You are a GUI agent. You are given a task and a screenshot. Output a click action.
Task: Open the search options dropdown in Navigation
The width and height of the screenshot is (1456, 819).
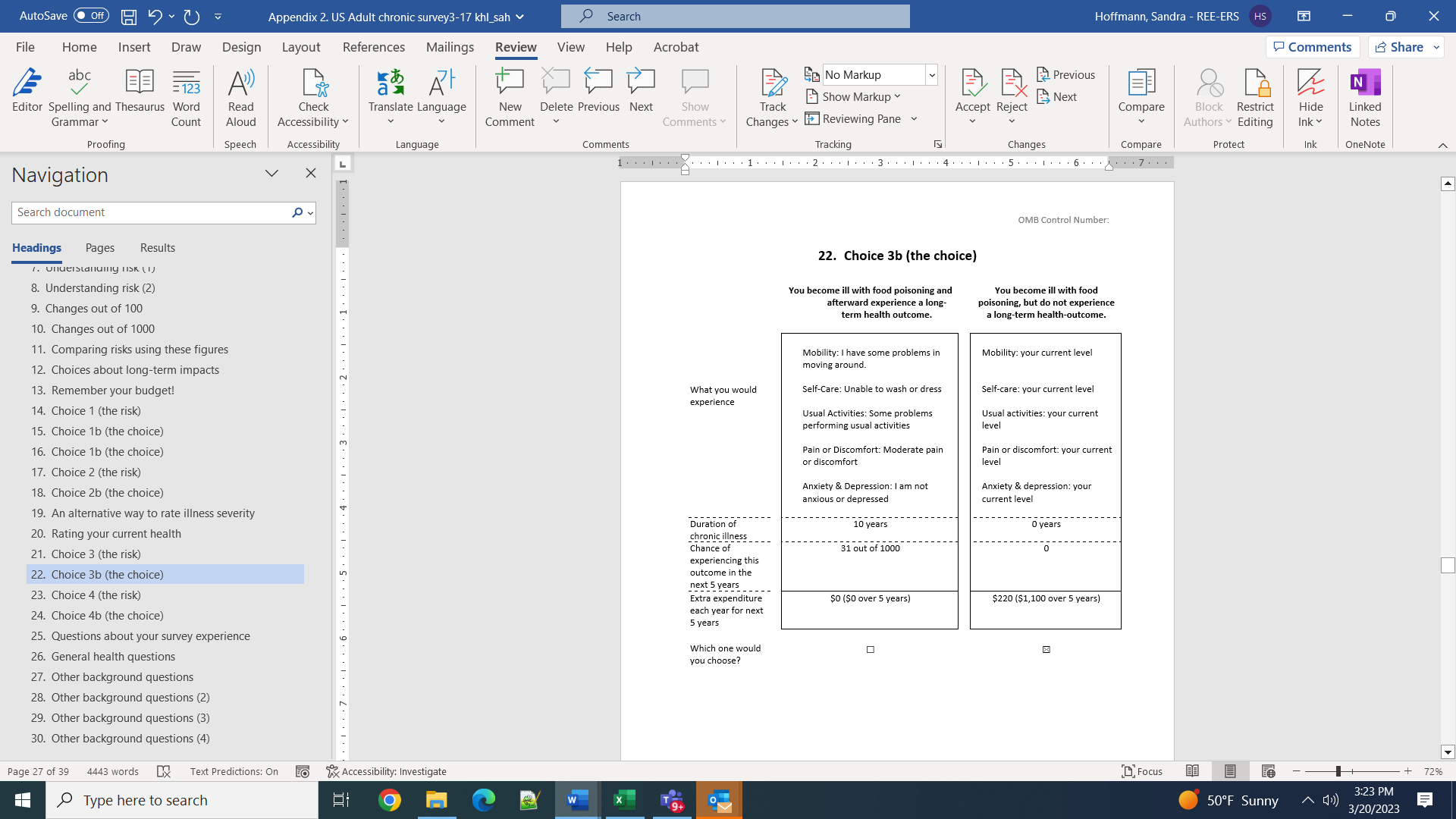(x=310, y=213)
